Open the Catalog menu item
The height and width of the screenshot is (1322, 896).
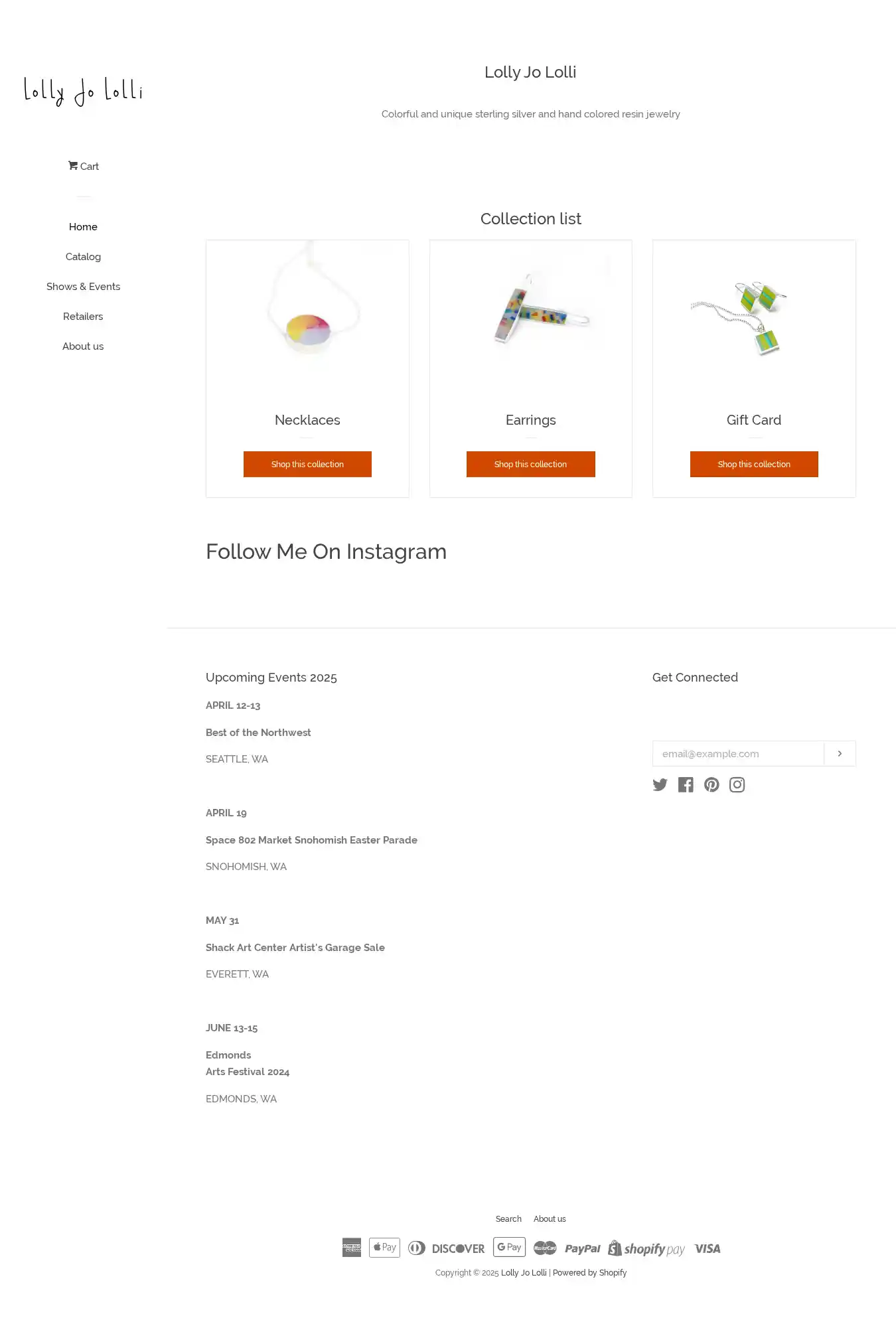pyautogui.click(x=83, y=257)
